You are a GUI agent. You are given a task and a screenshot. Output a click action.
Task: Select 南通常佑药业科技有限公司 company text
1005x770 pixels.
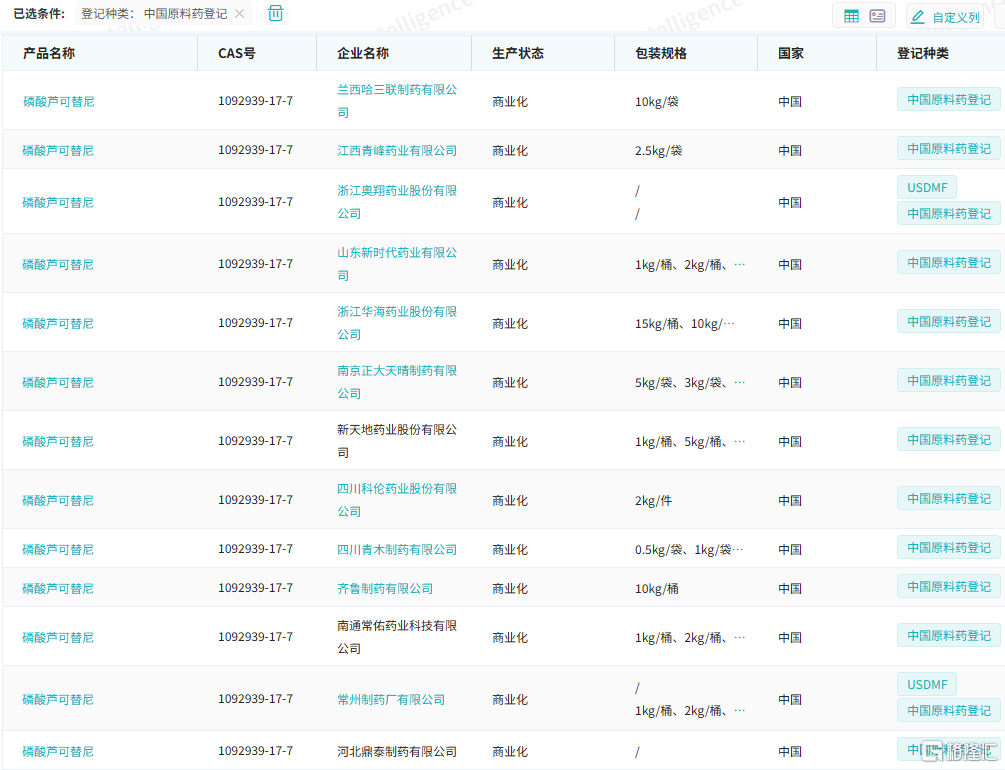(397, 637)
